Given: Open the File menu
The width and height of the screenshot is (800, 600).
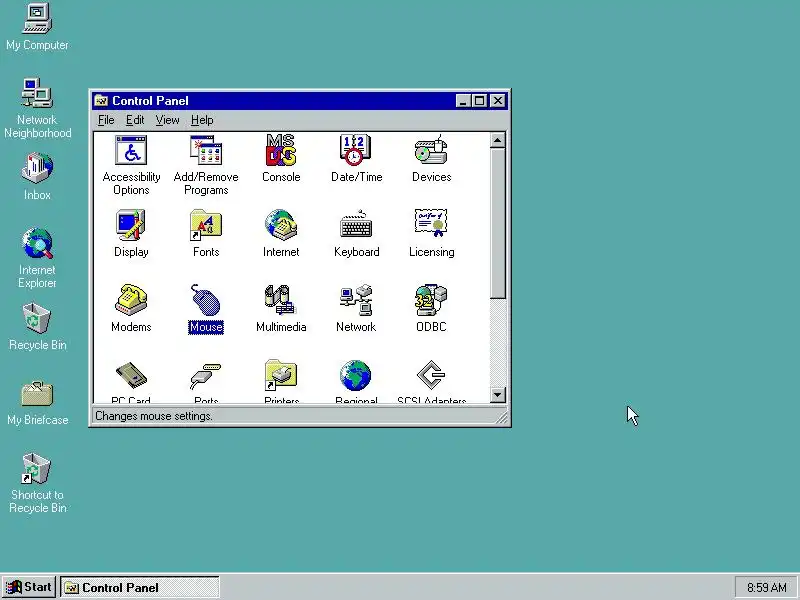Looking at the screenshot, I should point(106,120).
